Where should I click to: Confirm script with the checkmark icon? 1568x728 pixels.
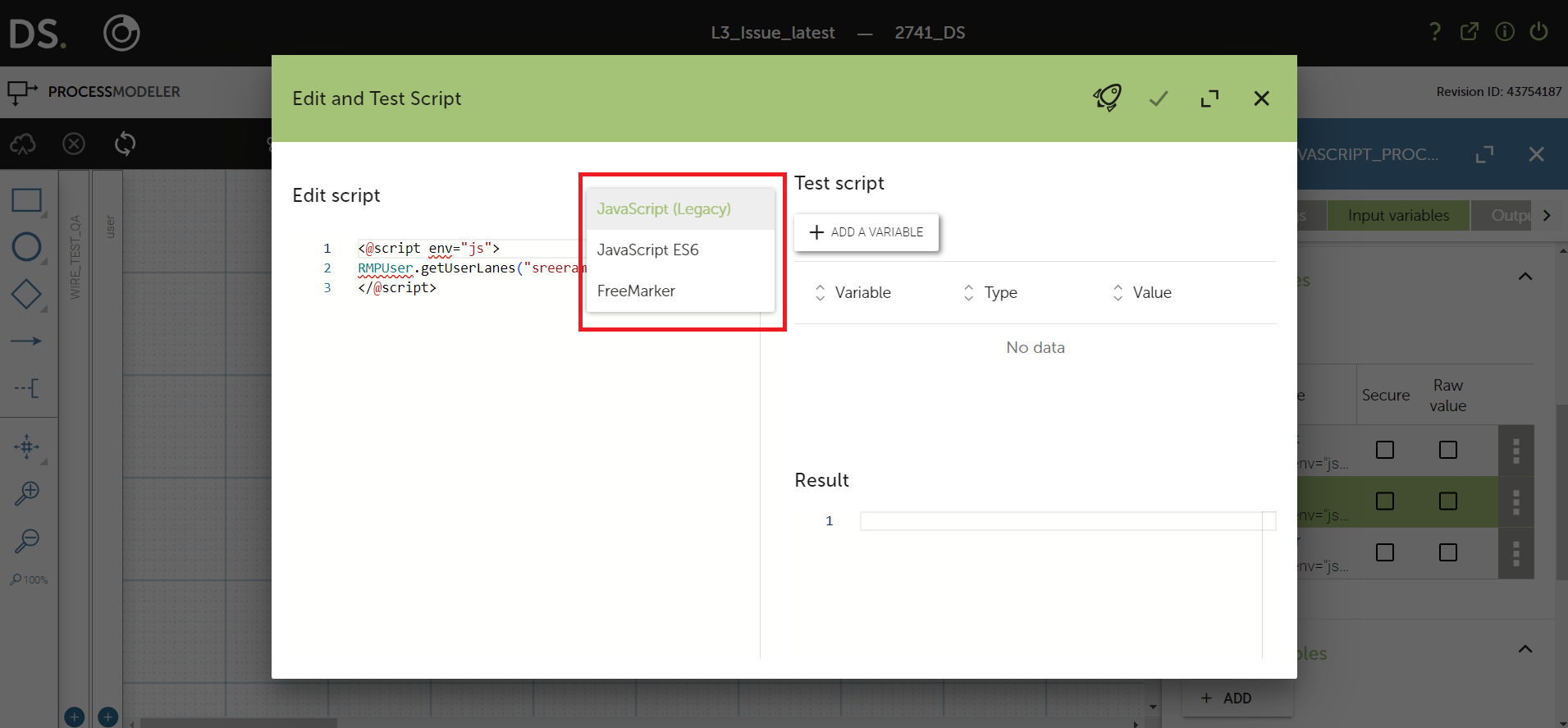click(1159, 98)
